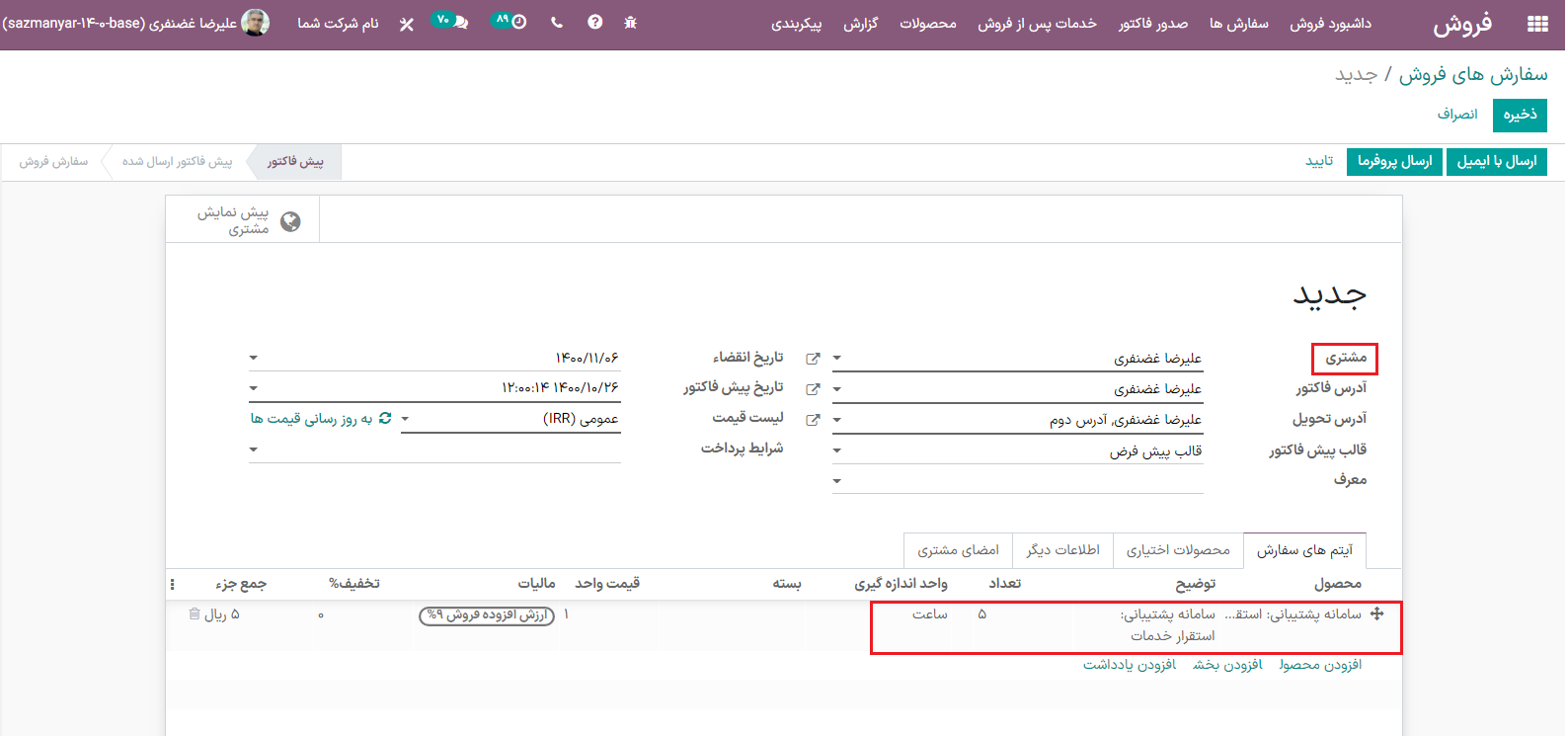Switch to امضای مشتری tab
The image size is (1568, 736).
[959, 550]
